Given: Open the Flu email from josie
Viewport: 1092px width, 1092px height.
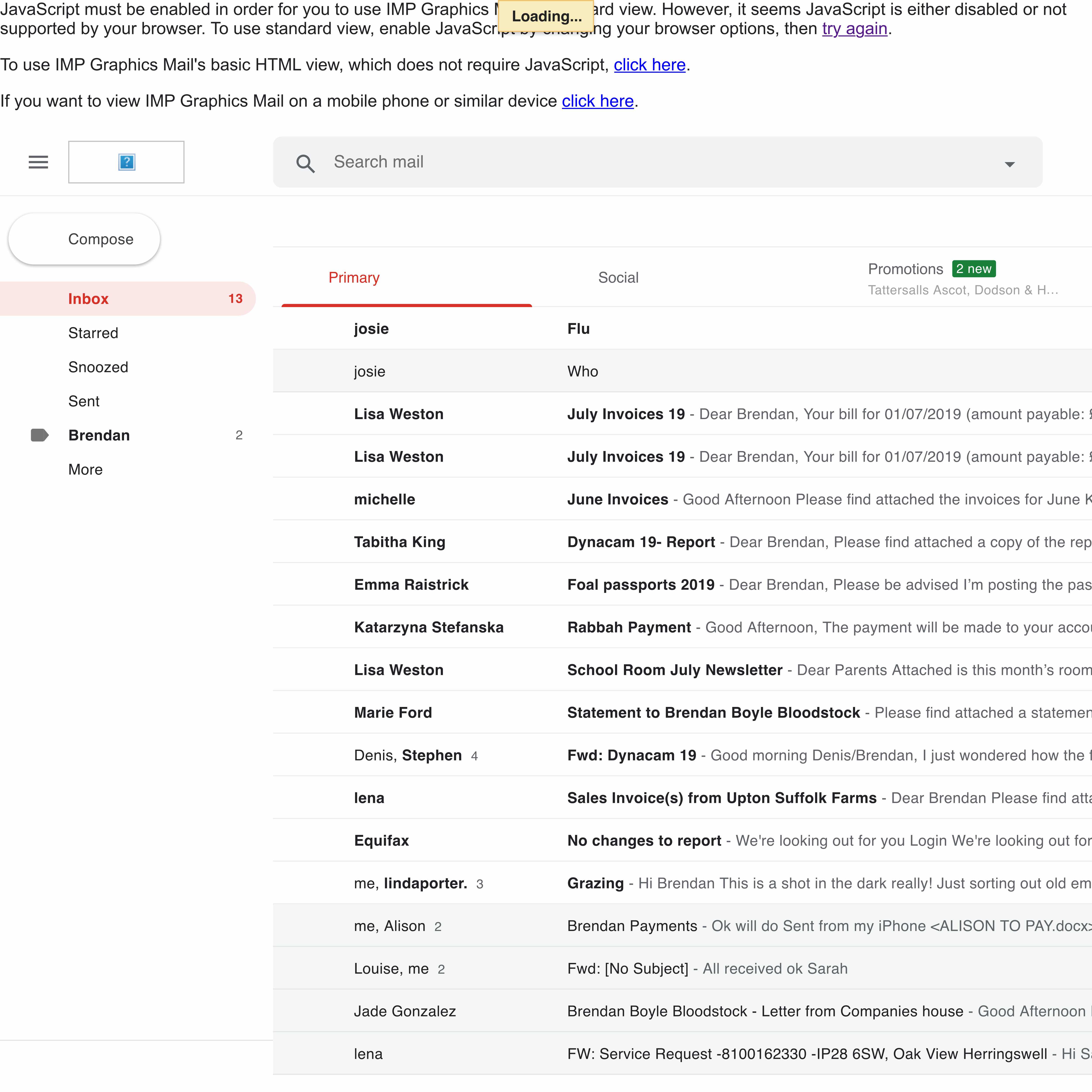Looking at the screenshot, I should coord(579,328).
